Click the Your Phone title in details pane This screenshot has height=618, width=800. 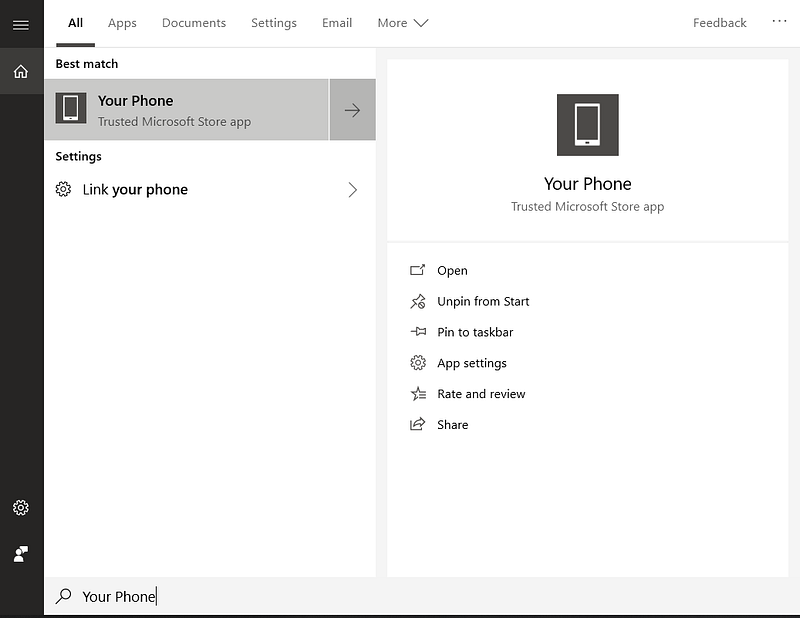(x=587, y=184)
